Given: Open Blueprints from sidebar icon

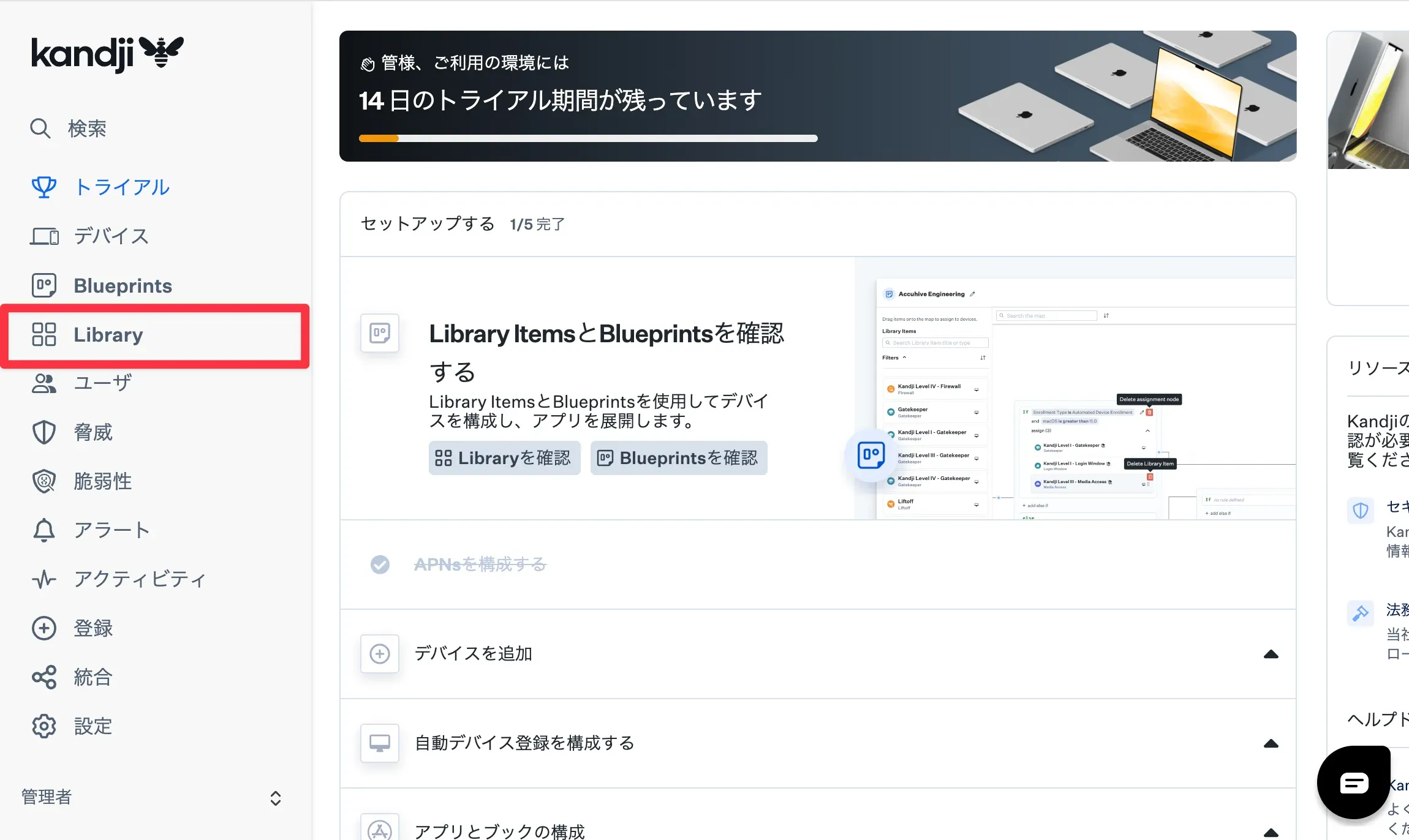Looking at the screenshot, I should (x=44, y=285).
